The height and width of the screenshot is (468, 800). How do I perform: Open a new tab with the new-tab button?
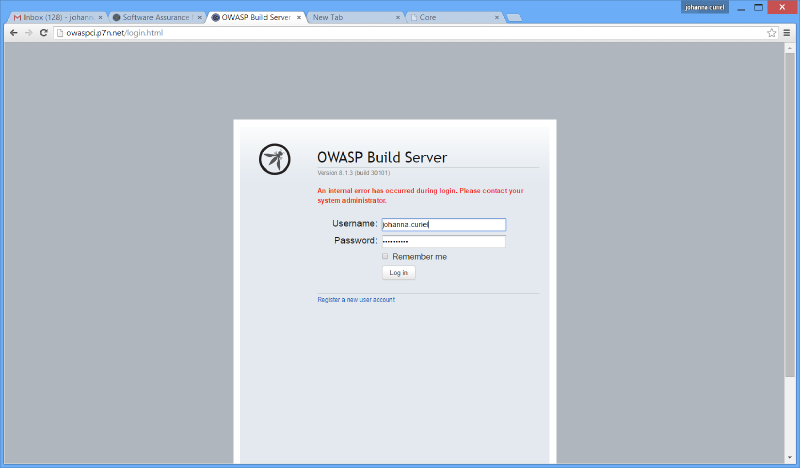(x=513, y=17)
